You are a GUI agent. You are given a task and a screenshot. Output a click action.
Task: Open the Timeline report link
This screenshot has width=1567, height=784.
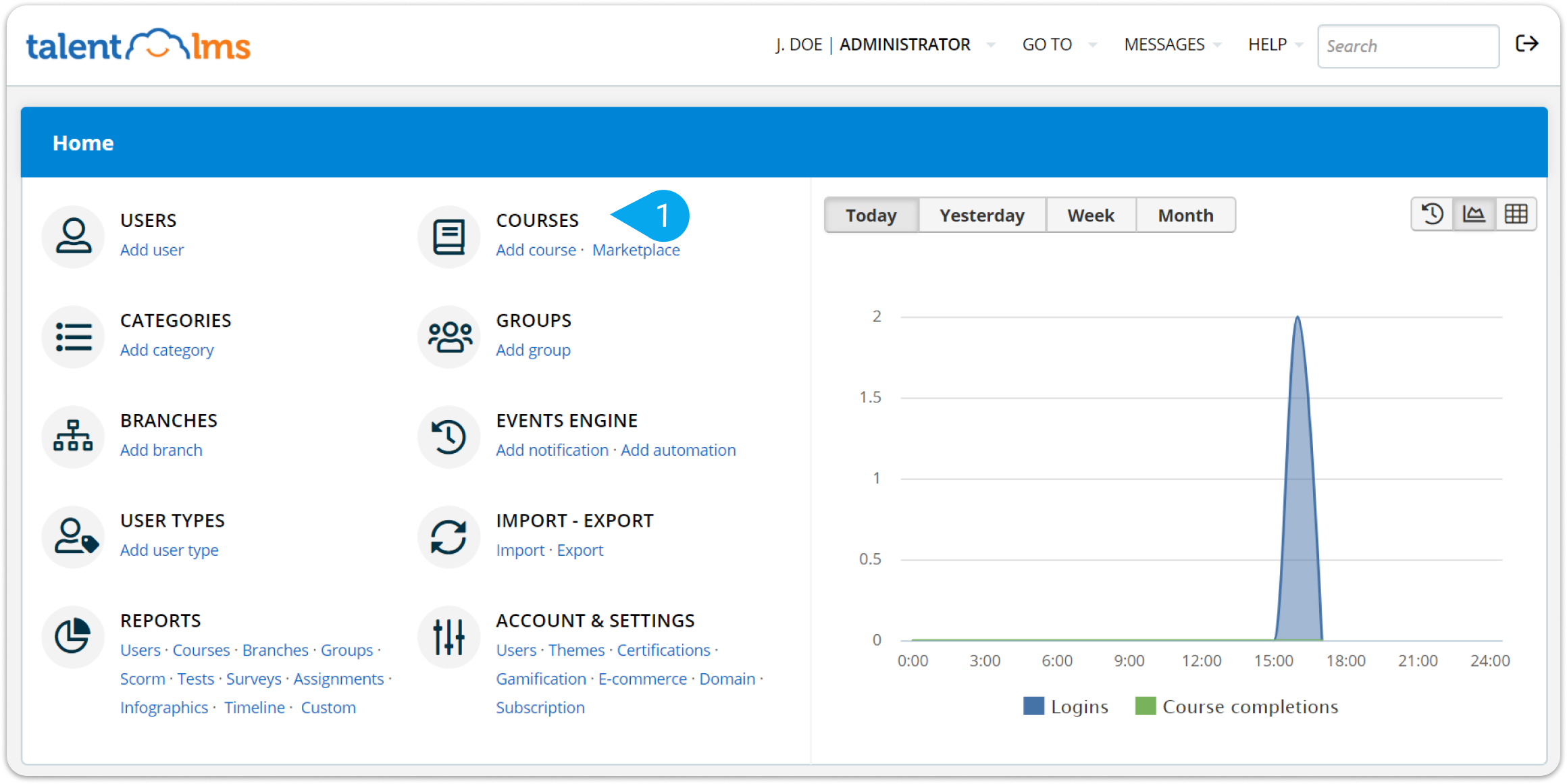pyautogui.click(x=255, y=707)
